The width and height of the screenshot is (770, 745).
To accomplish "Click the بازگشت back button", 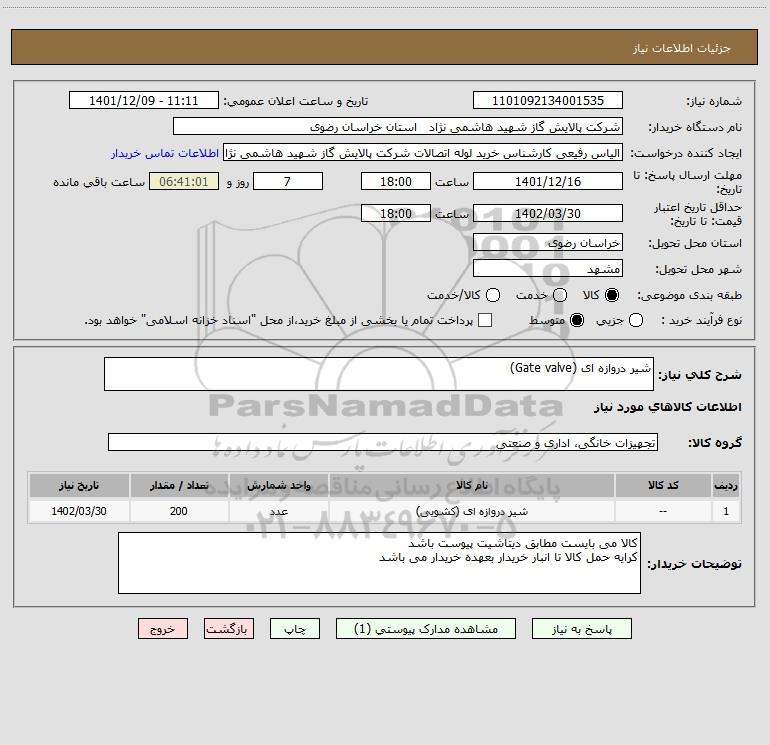I will 229,629.
